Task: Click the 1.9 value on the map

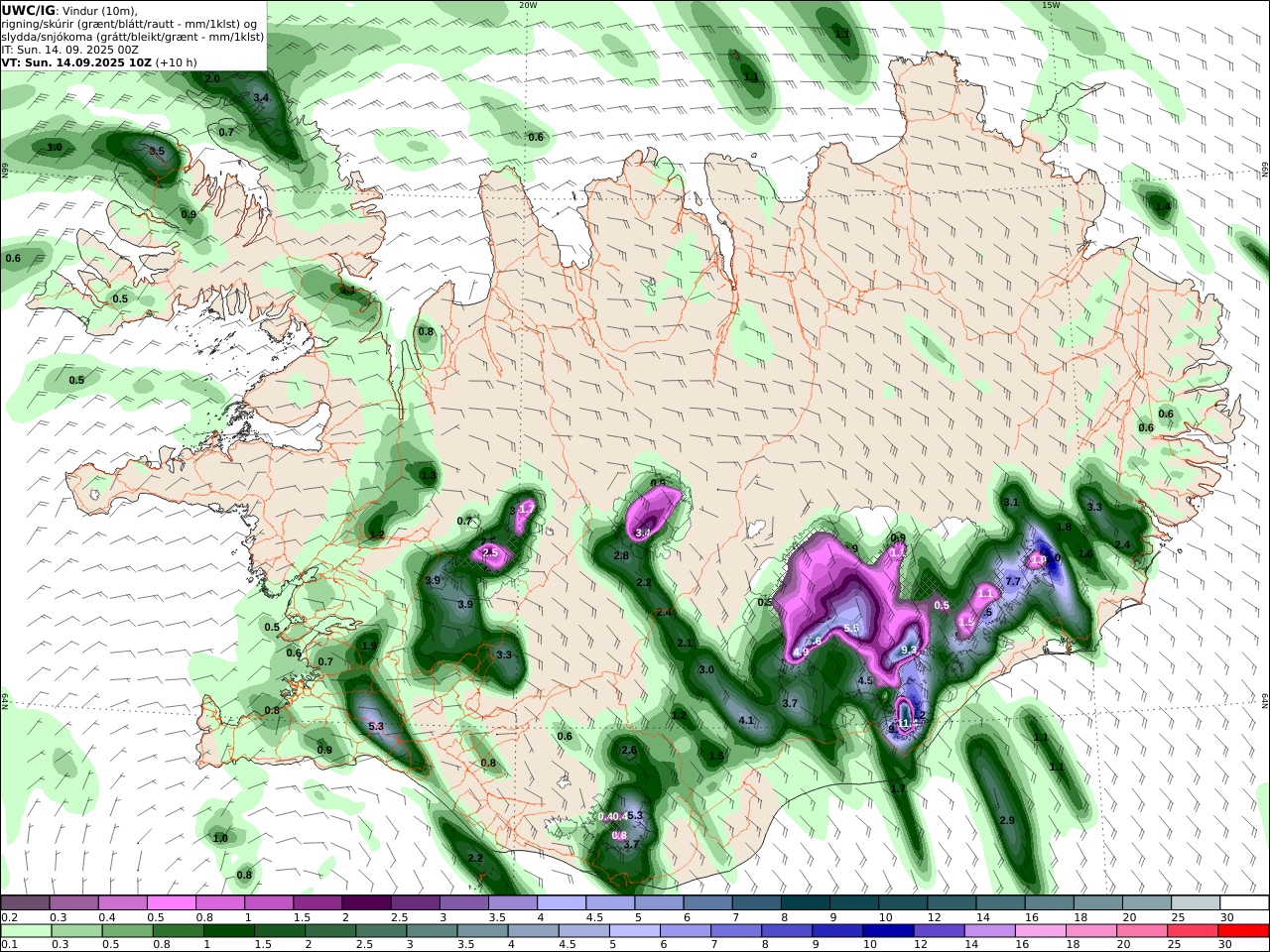Action: coord(368,647)
